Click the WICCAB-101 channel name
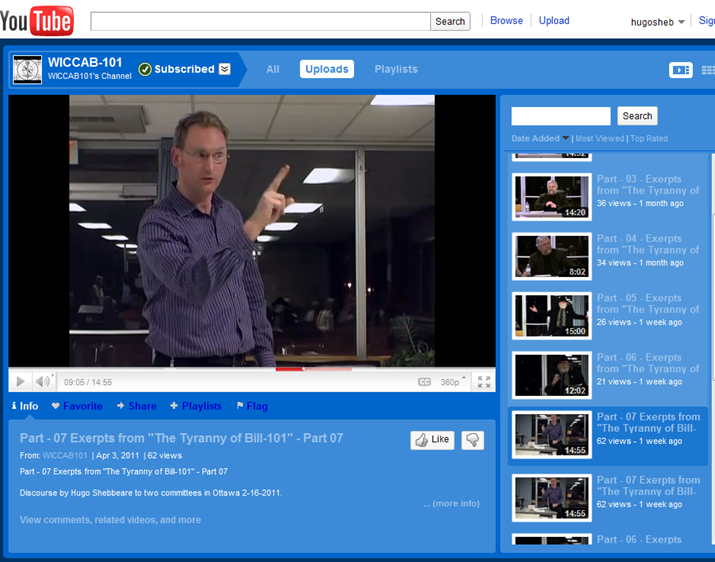Screen dimensions: 715x562 coord(85,62)
